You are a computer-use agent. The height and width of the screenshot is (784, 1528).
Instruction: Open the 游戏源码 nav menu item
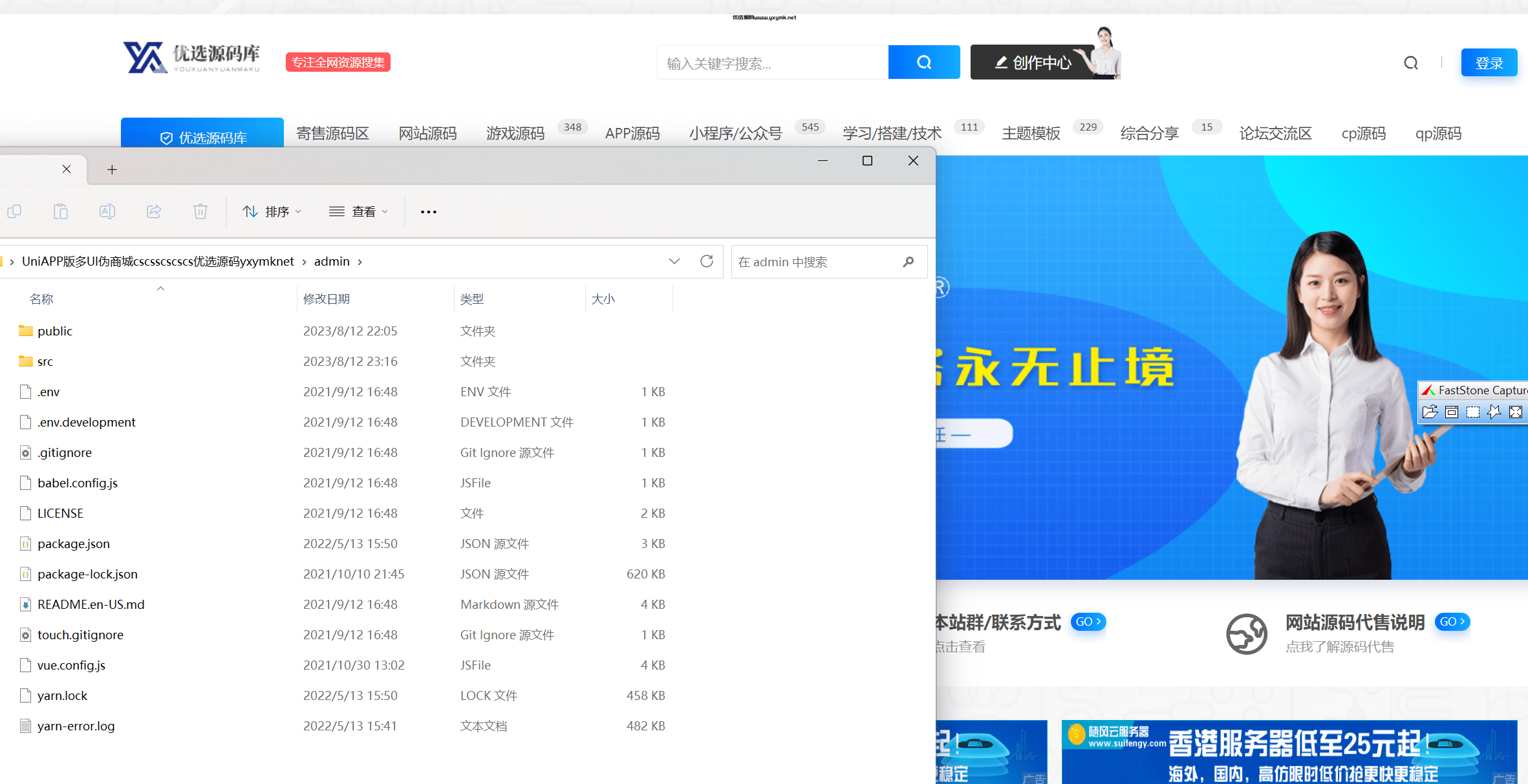[515, 134]
